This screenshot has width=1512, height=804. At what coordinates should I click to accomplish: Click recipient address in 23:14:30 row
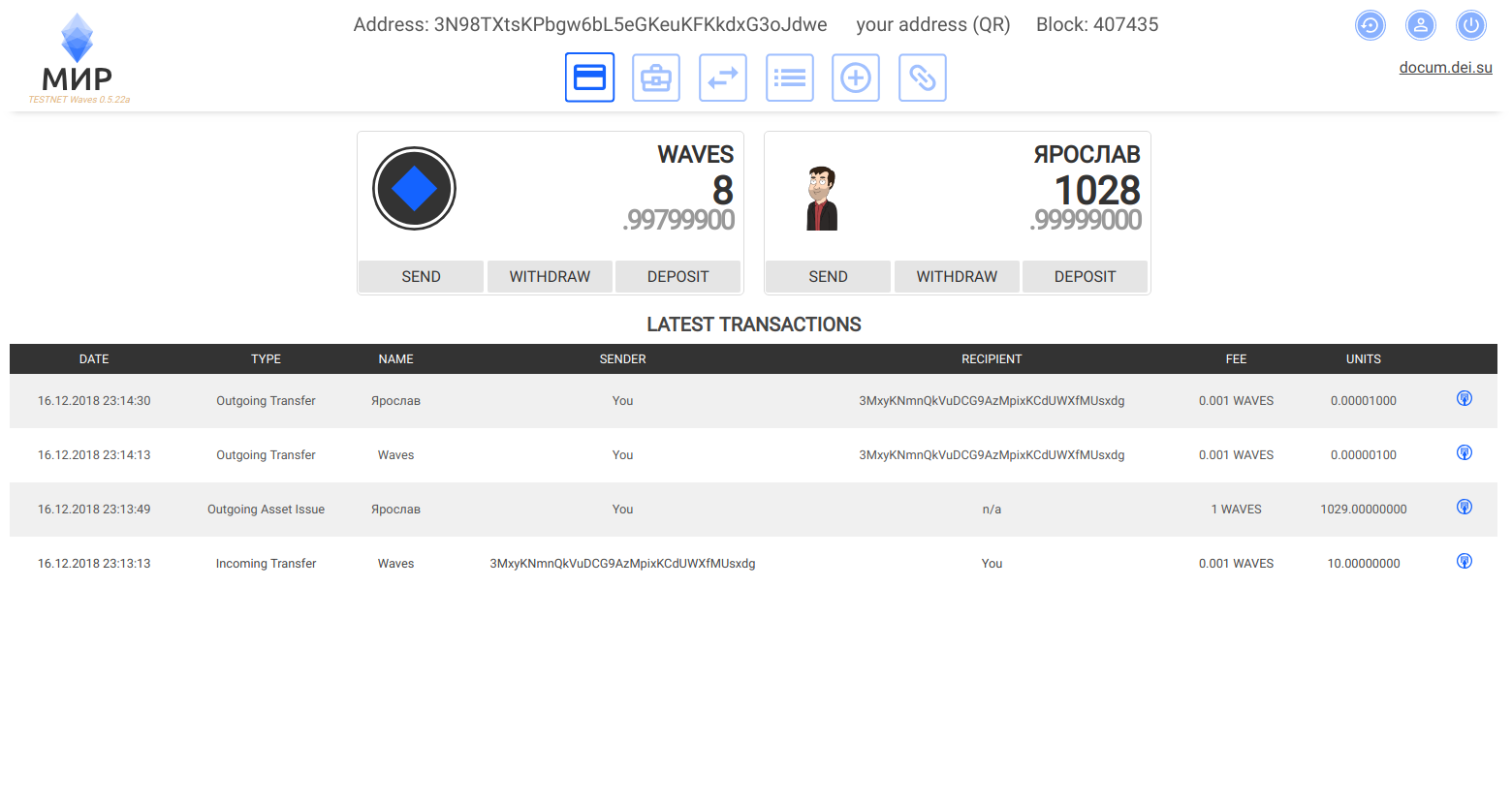[x=992, y=401]
